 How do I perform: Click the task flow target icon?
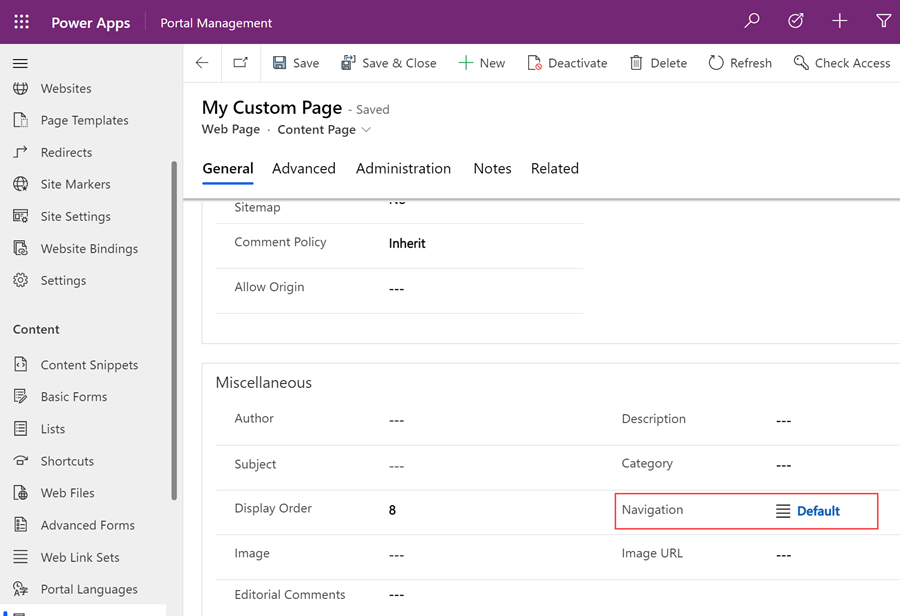(x=796, y=21)
